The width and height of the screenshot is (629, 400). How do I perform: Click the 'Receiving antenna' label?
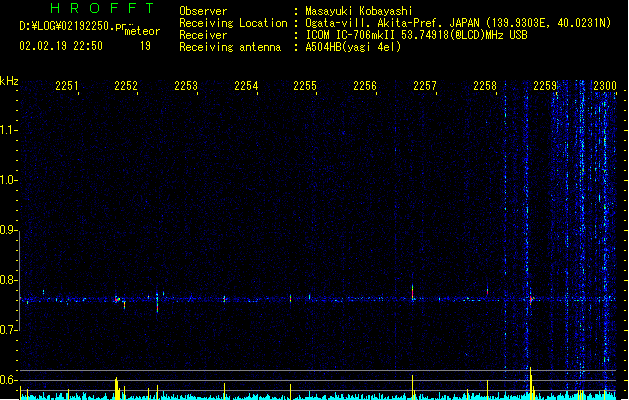click(x=230, y=47)
